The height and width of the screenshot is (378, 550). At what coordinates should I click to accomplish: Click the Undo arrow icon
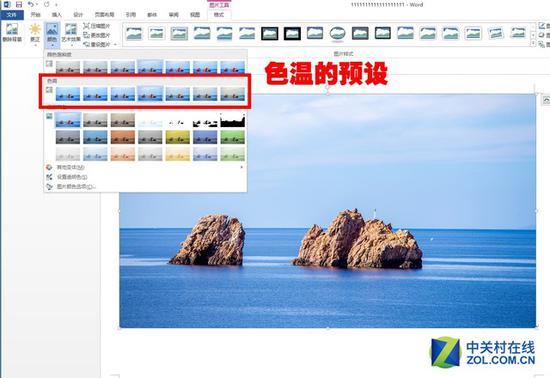click(x=31, y=5)
